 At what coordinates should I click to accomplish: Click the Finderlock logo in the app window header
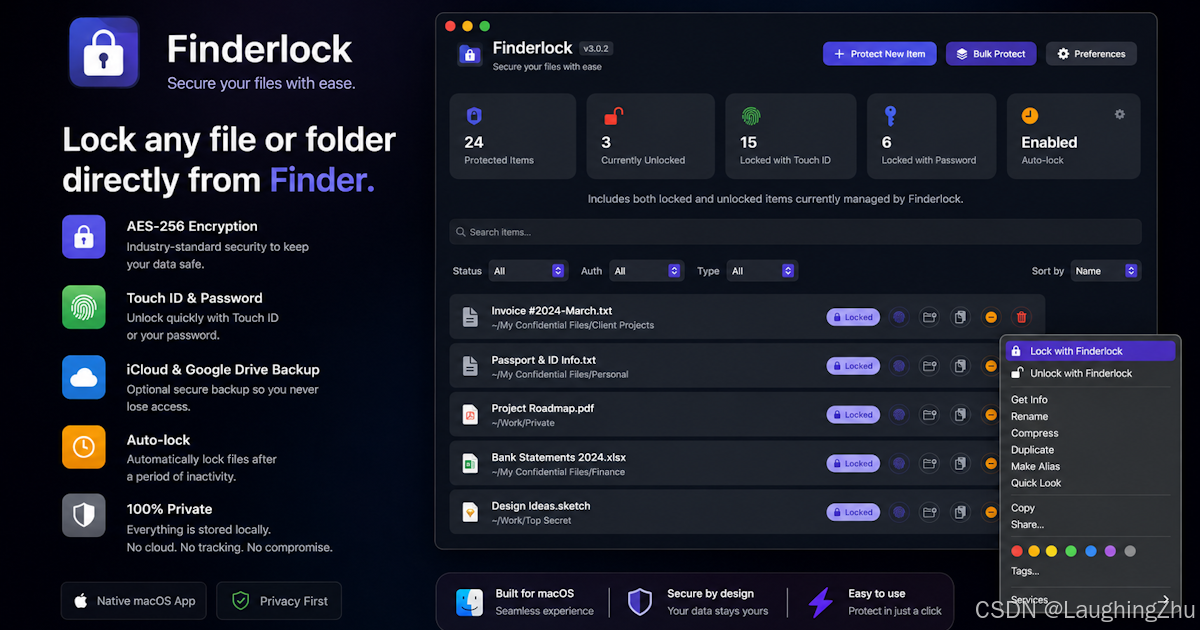click(x=470, y=55)
